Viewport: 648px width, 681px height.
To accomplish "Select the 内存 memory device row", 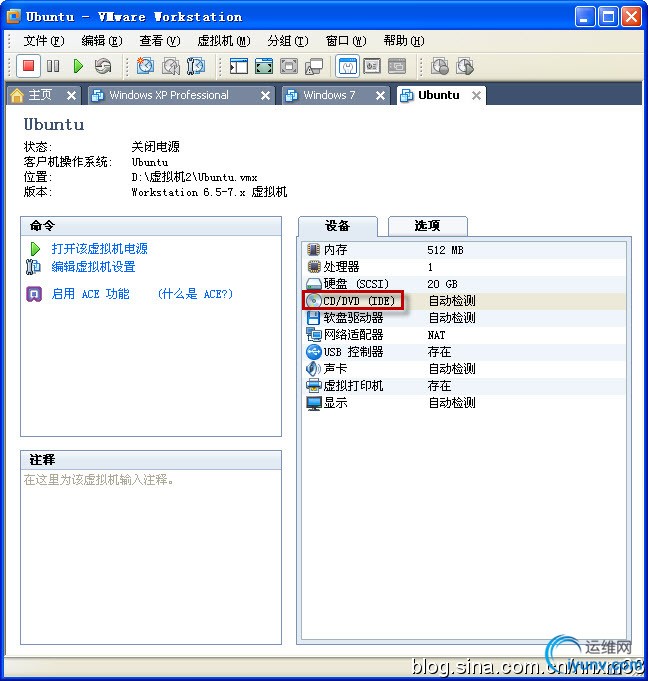I will click(x=464, y=250).
